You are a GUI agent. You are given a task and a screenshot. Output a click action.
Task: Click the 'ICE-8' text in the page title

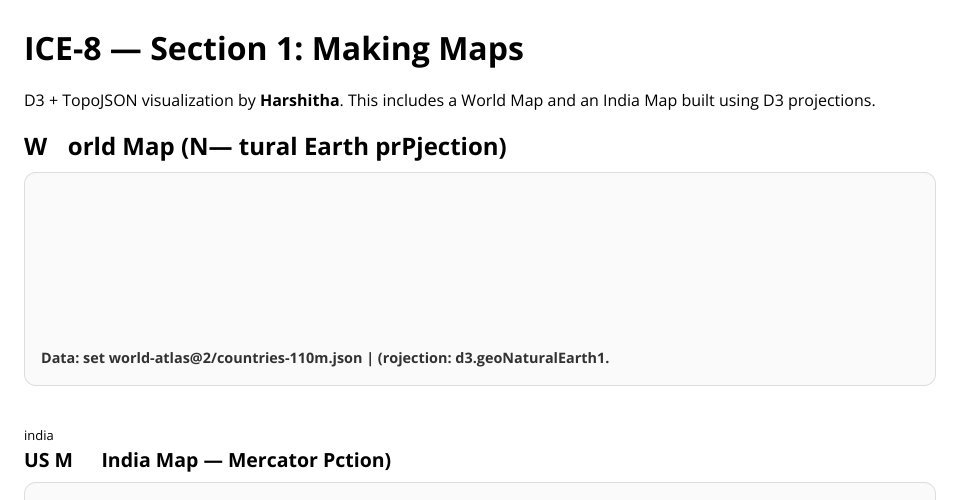tap(63, 48)
